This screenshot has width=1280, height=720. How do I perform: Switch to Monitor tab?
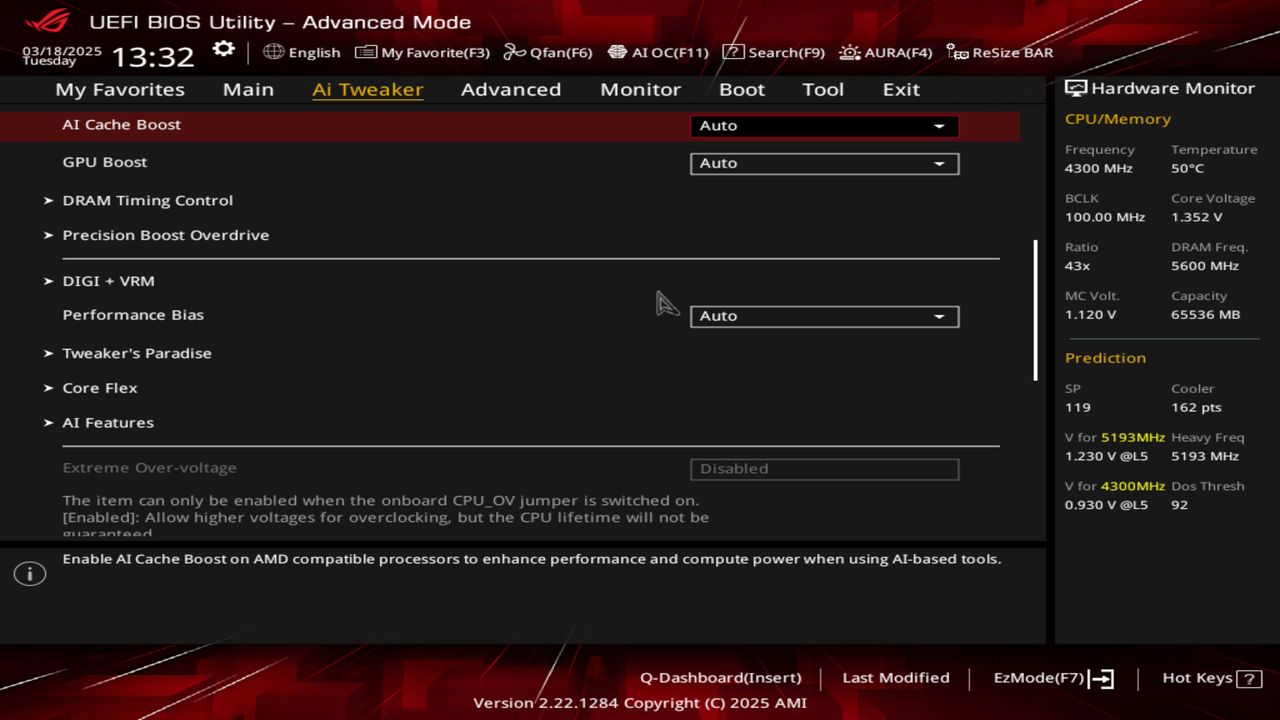coord(640,89)
